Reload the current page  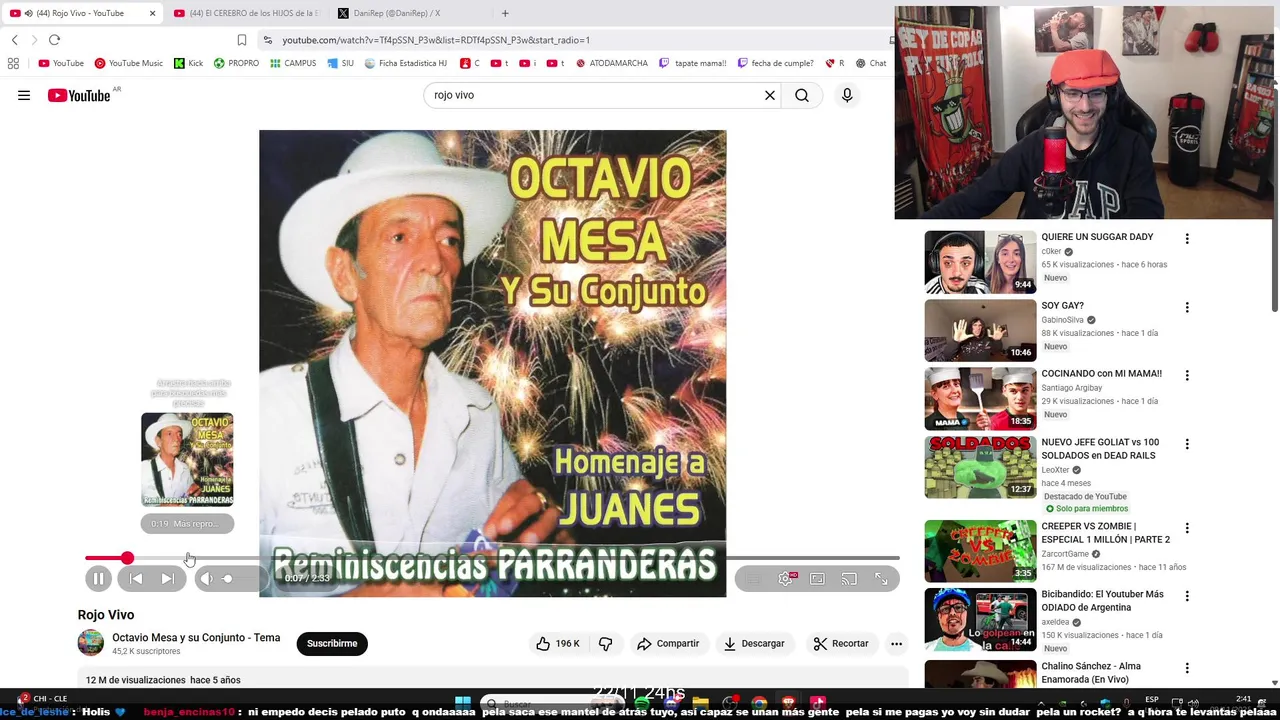[x=54, y=40]
